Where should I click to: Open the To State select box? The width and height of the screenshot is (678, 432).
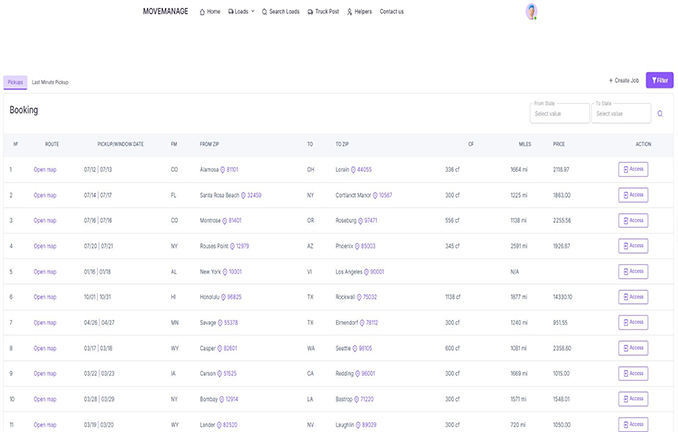620,113
